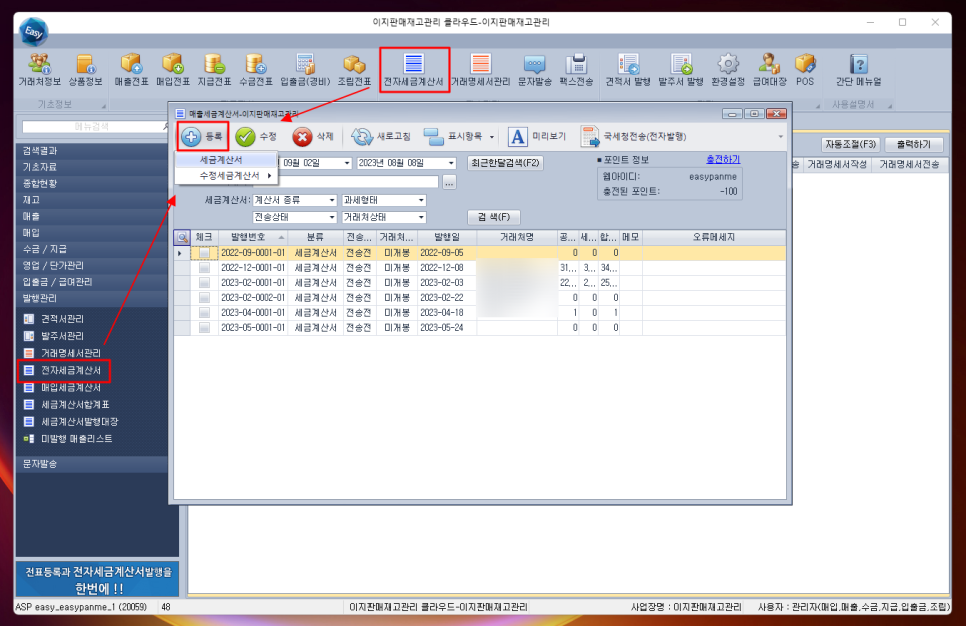This screenshot has height=626, width=966.
Task: Open 발주서 발행 toolbar icon
Action: point(681,70)
